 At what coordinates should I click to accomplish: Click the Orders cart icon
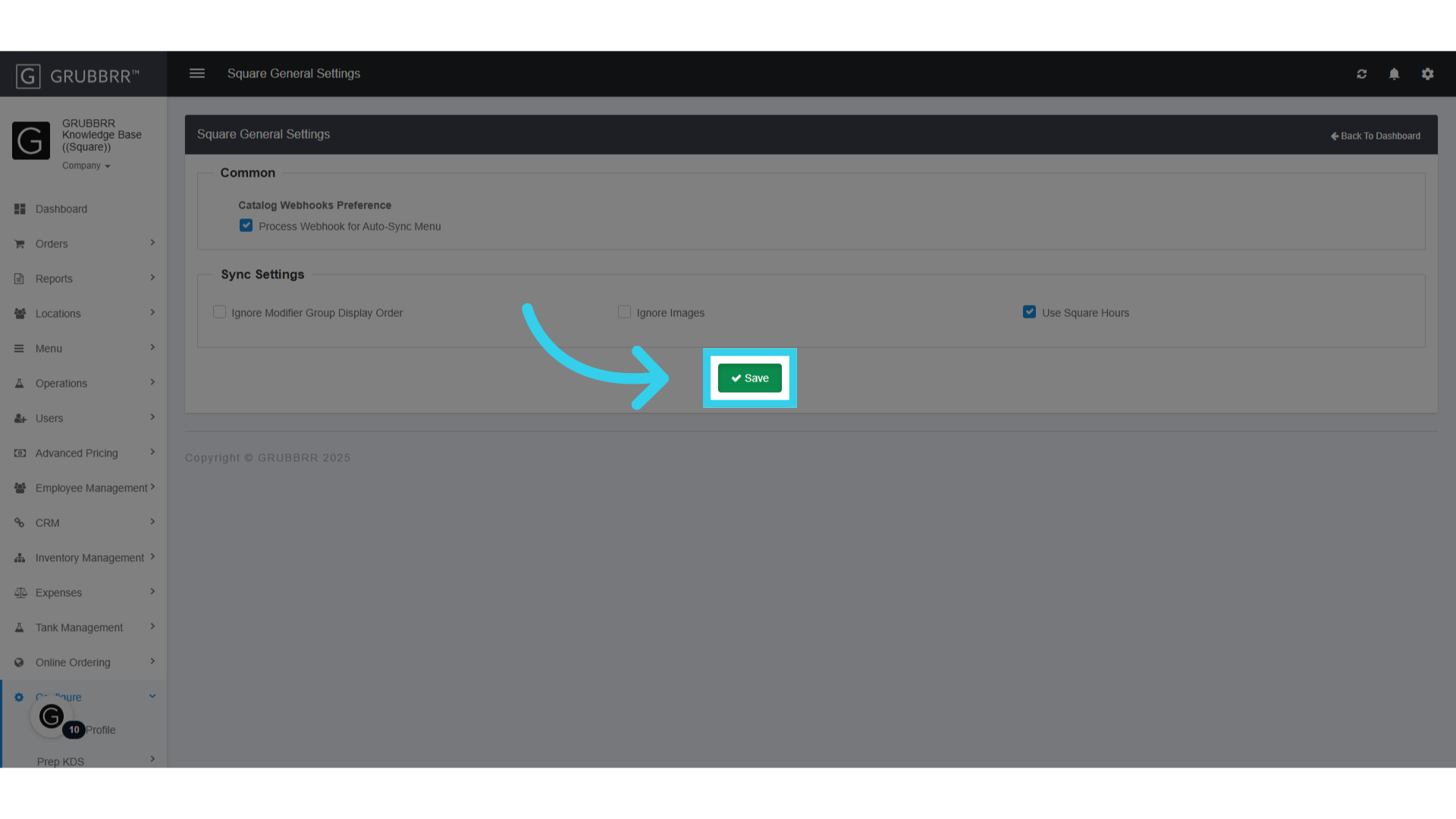coord(20,243)
